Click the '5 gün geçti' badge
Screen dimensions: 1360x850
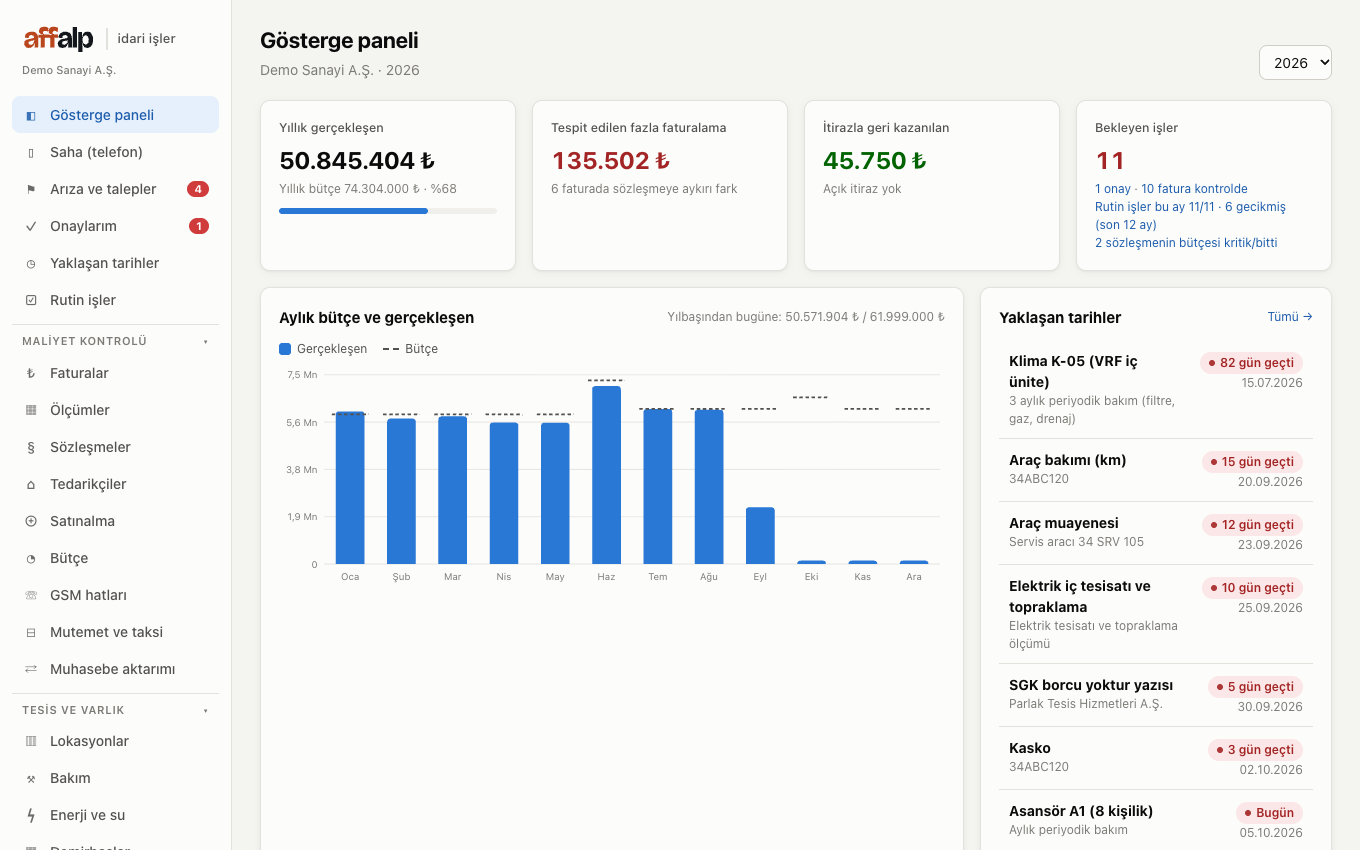click(x=1255, y=687)
